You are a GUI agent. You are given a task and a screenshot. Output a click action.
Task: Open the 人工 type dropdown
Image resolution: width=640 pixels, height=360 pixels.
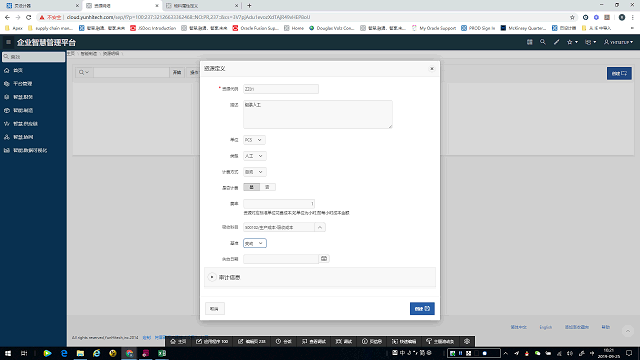pos(254,156)
